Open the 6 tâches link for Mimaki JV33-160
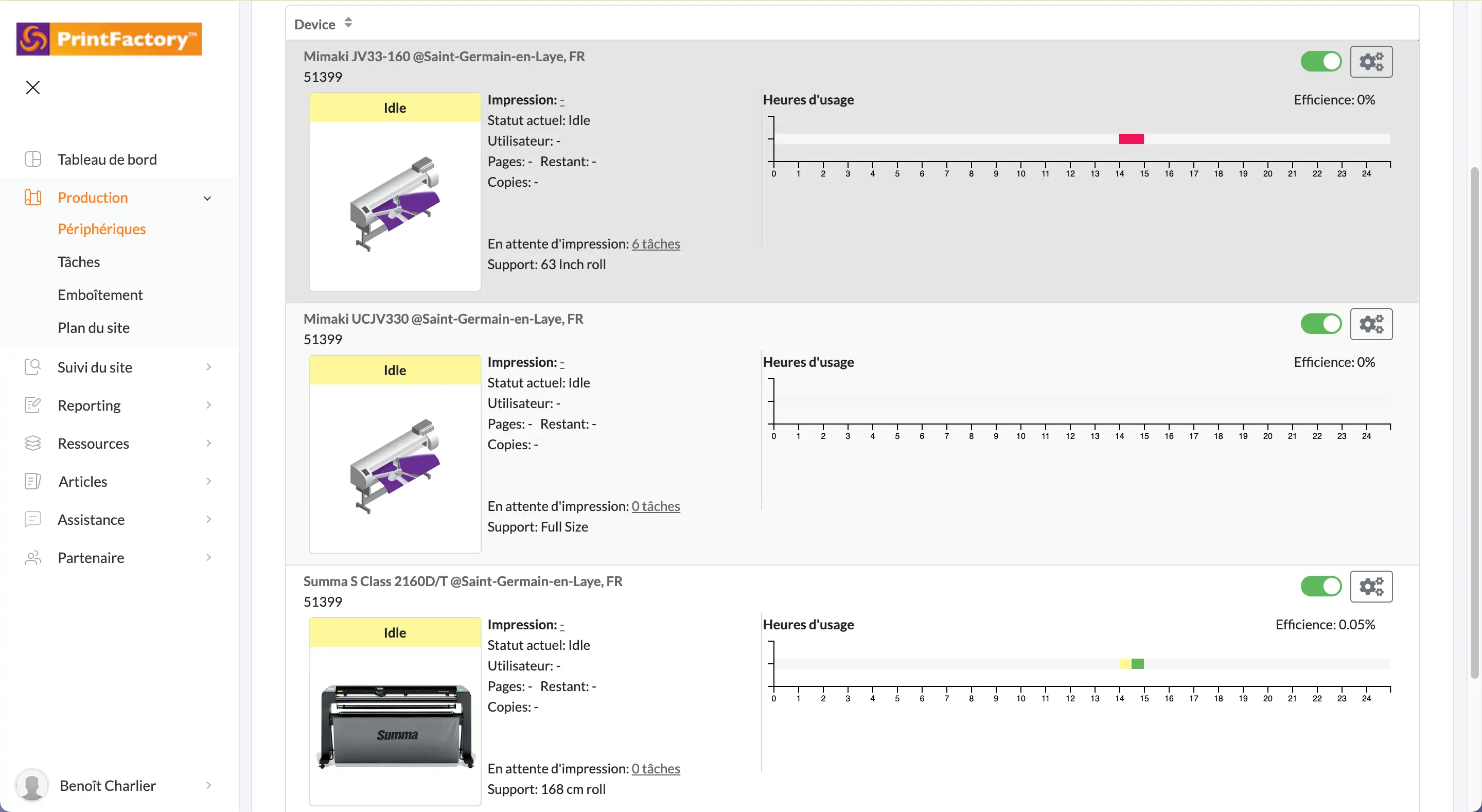The height and width of the screenshot is (812, 1482). 656,244
